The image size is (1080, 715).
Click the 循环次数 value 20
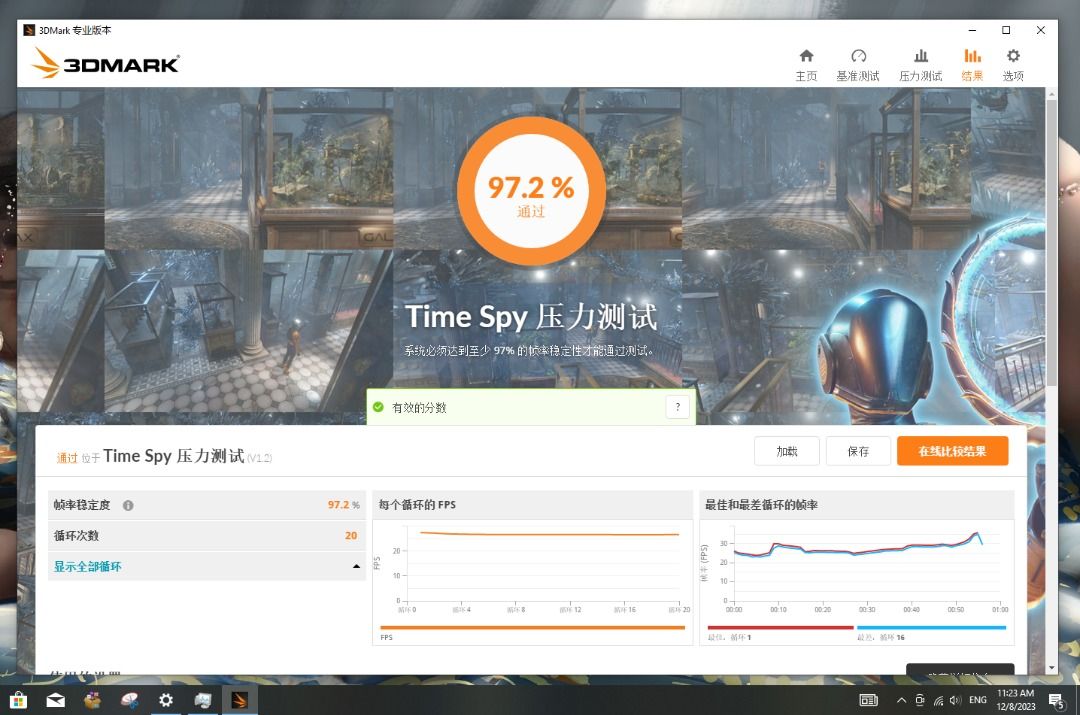click(x=351, y=535)
